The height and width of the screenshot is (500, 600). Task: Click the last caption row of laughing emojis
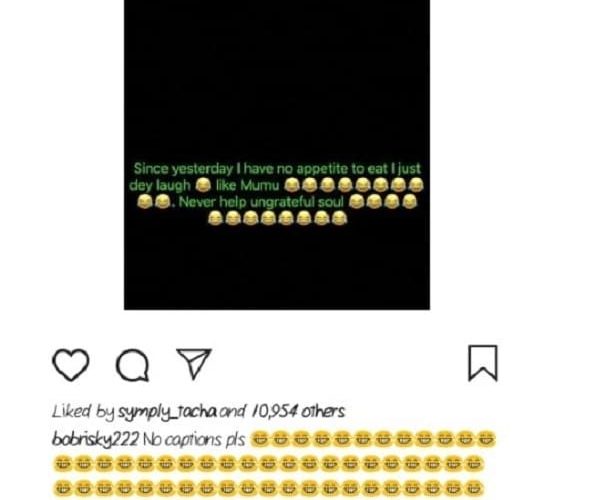click(269, 489)
